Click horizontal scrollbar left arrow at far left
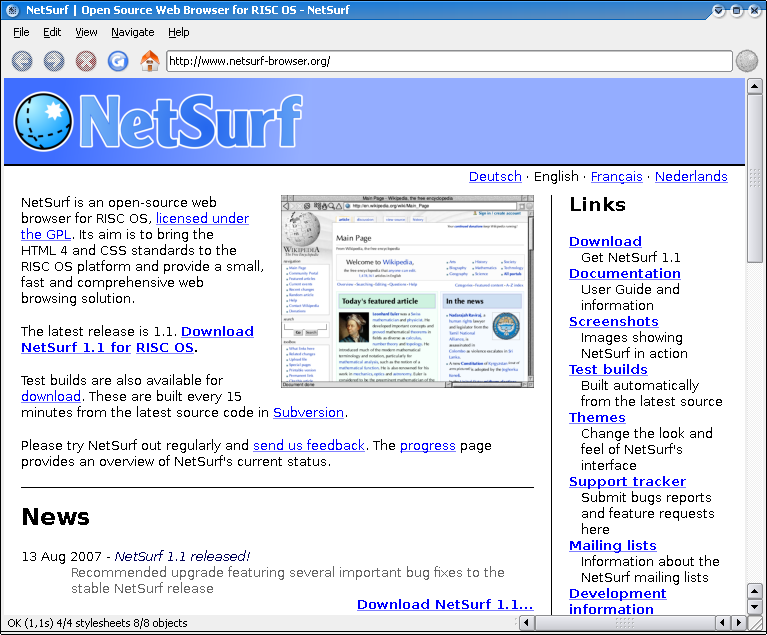This screenshot has width=767, height=635. [x=526, y=623]
